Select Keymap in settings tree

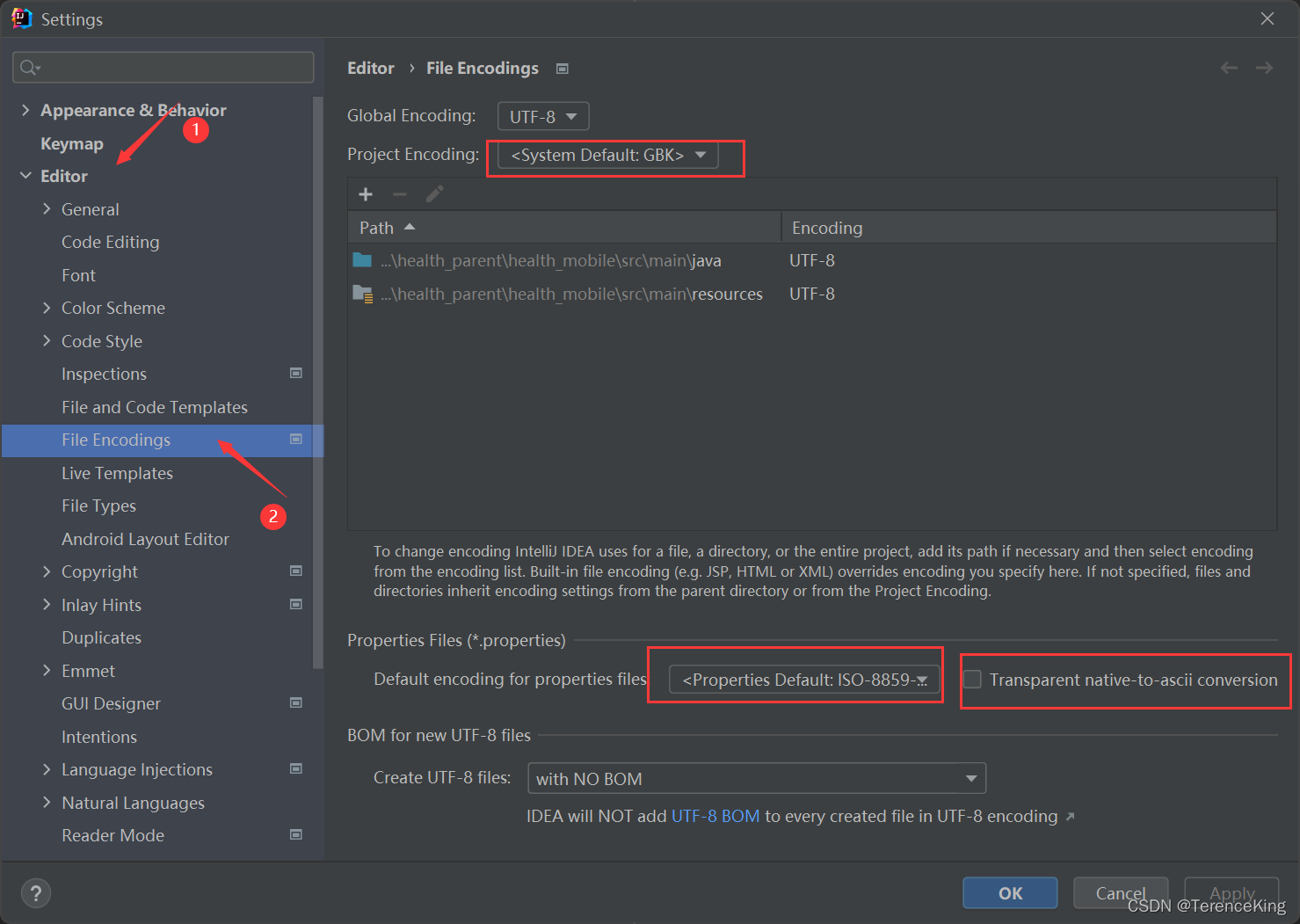(x=72, y=143)
